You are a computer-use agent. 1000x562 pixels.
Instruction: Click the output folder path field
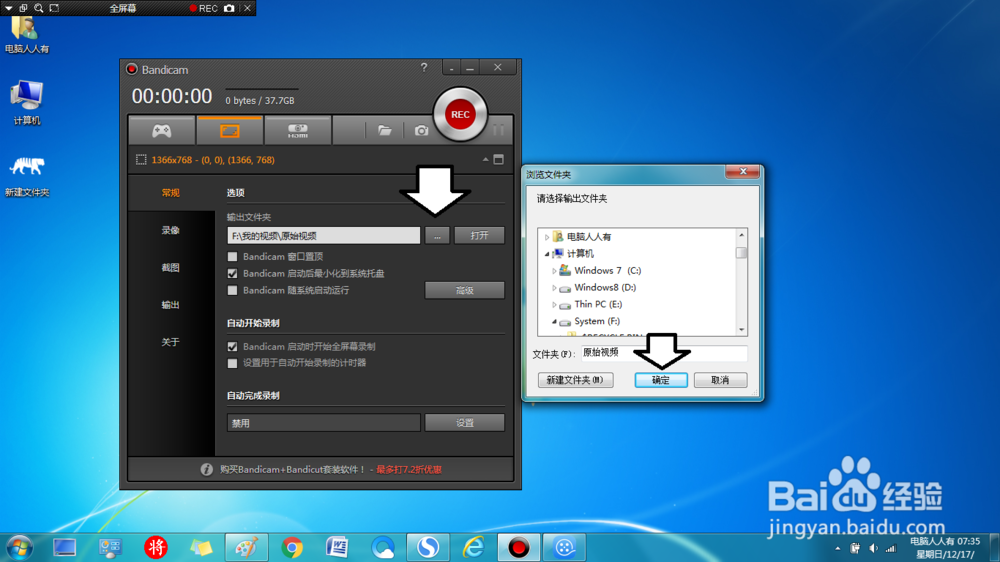[x=323, y=236]
